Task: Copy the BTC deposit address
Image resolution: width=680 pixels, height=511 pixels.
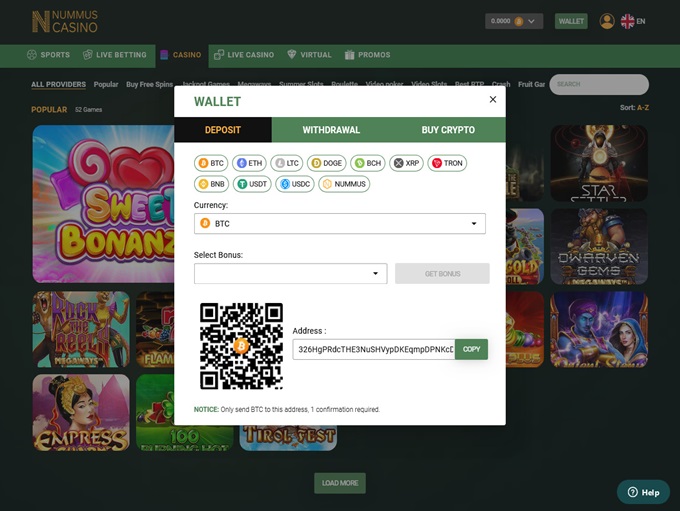Action: (x=471, y=349)
